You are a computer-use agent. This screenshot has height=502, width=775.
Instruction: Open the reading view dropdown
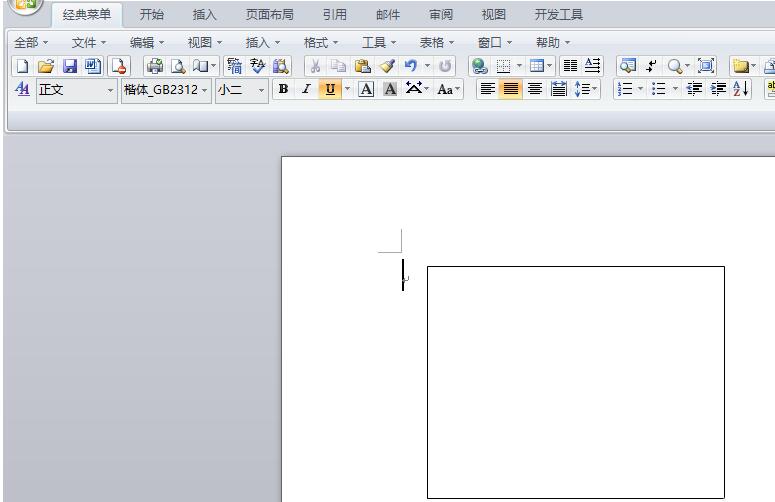(205, 66)
